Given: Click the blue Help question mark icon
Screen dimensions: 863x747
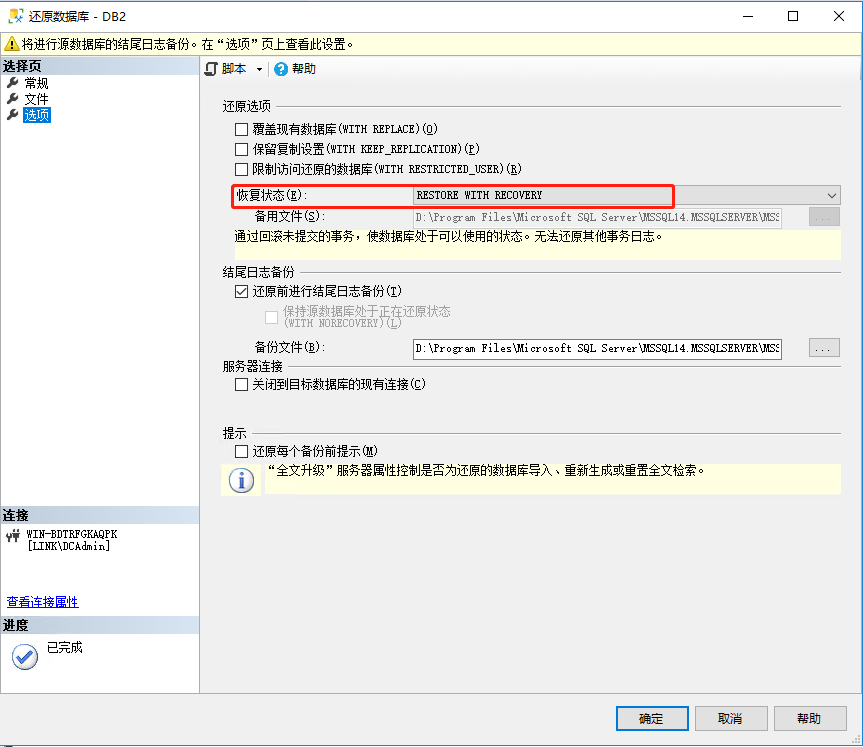Looking at the screenshot, I should click(x=281, y=69).
